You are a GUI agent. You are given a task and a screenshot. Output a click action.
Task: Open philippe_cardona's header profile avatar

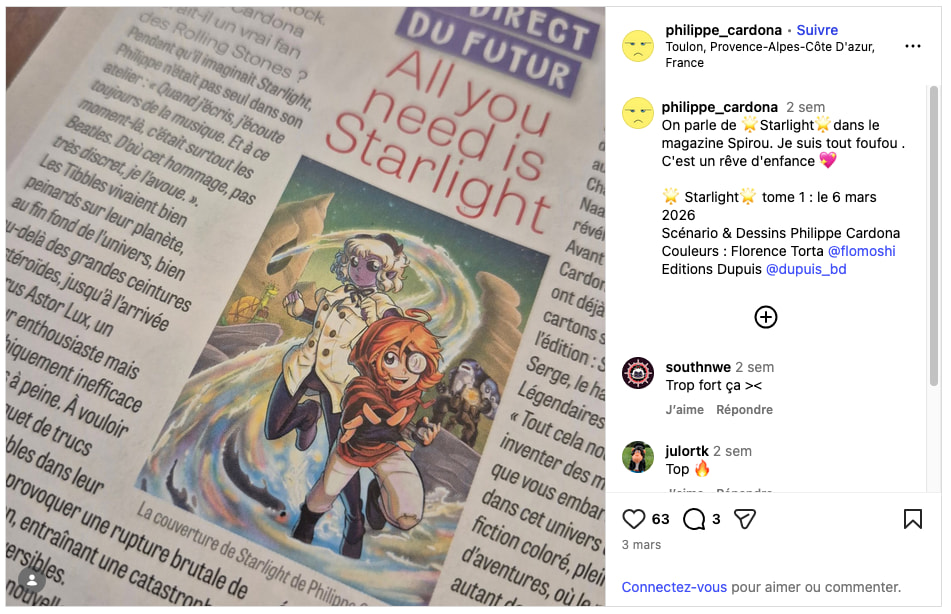pyautogui.click(x=638, y=46)
